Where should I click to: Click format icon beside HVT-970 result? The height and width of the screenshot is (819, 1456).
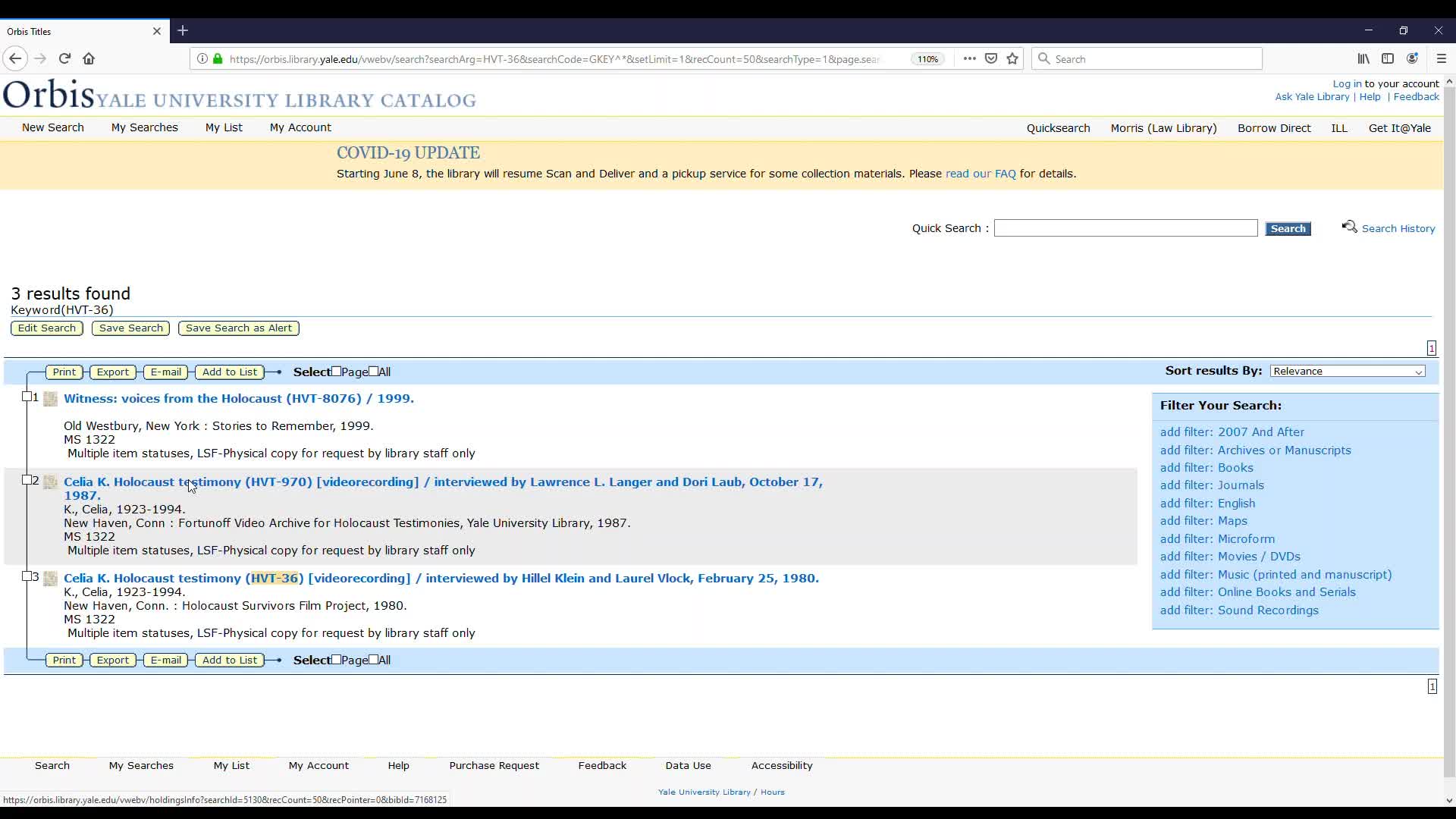(51, 482)
